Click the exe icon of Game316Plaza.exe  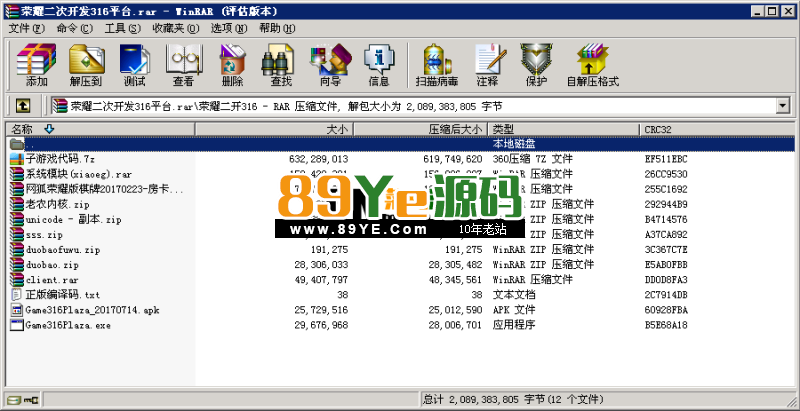tap(17, 325)
